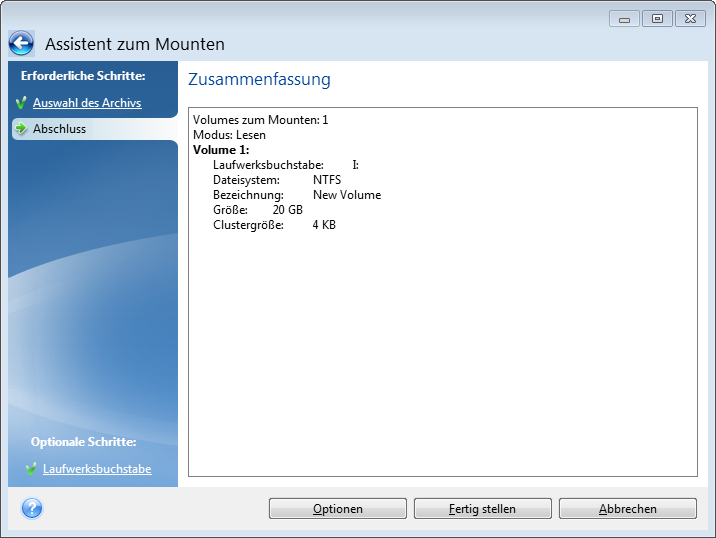The width and height of the screenshot is (716, 538).
Task: Close the mount wizard window
Action: (x=690, y=19)
